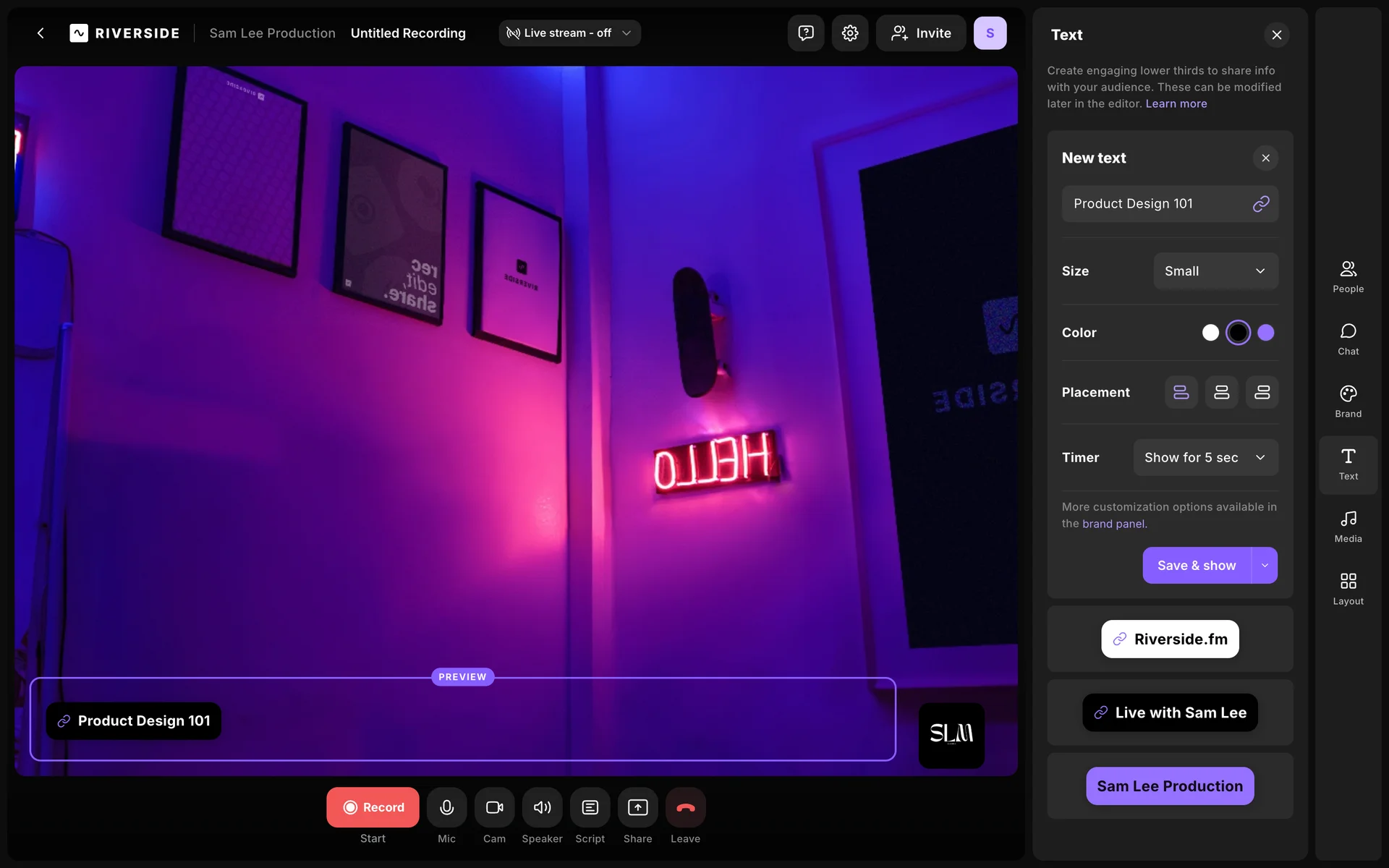Click the Save & show button
The width and height of the screenshot is (1389, 868).
click(x=1197, y=566)
